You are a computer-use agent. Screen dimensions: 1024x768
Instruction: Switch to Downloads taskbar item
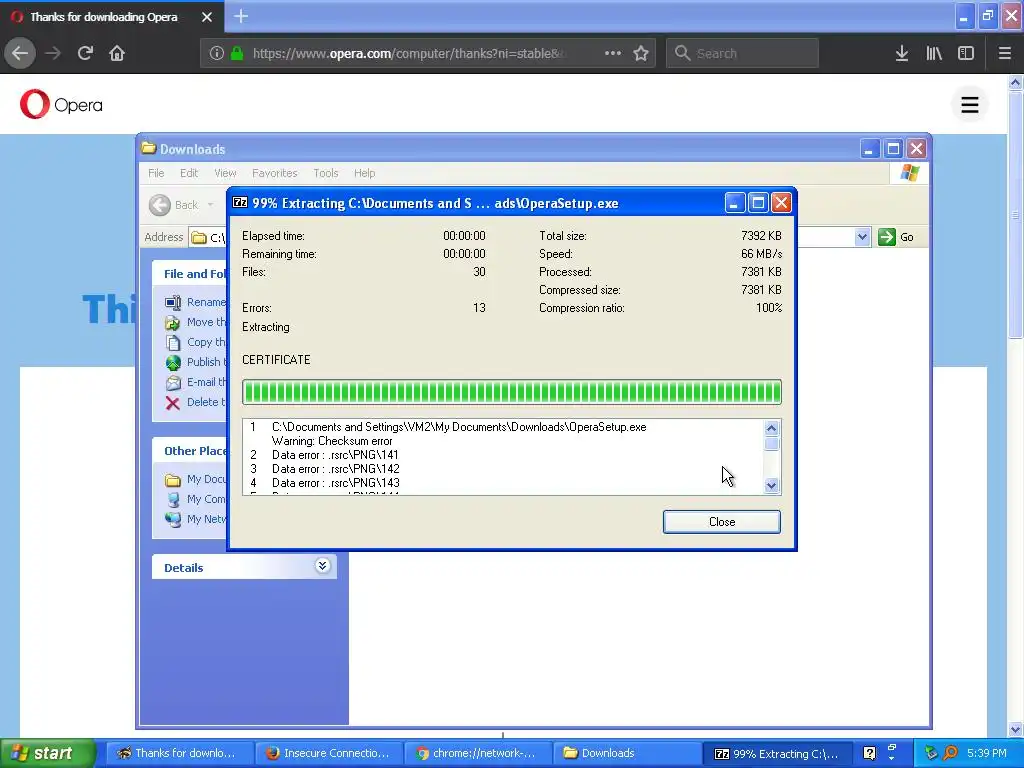coord(626,753)
